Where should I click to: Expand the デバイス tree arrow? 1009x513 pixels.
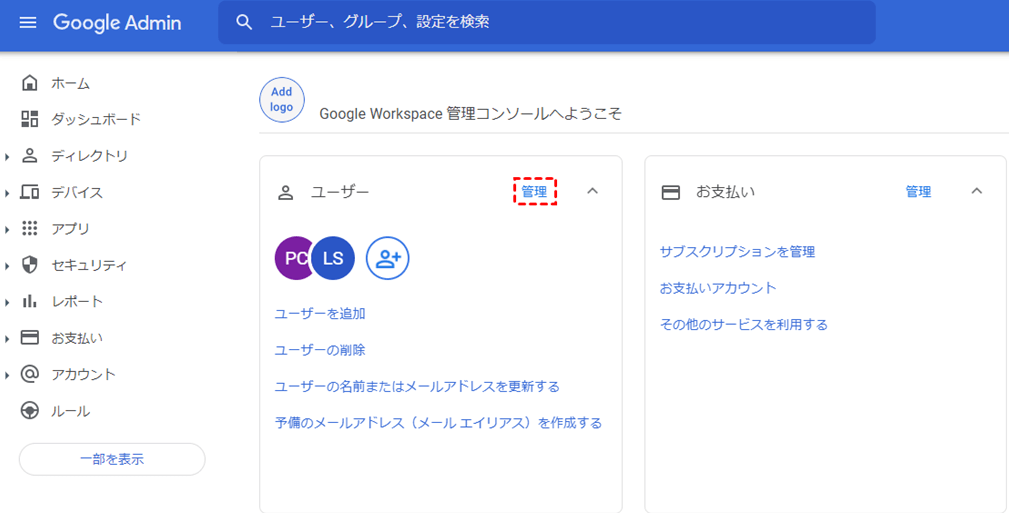[7, 192]
